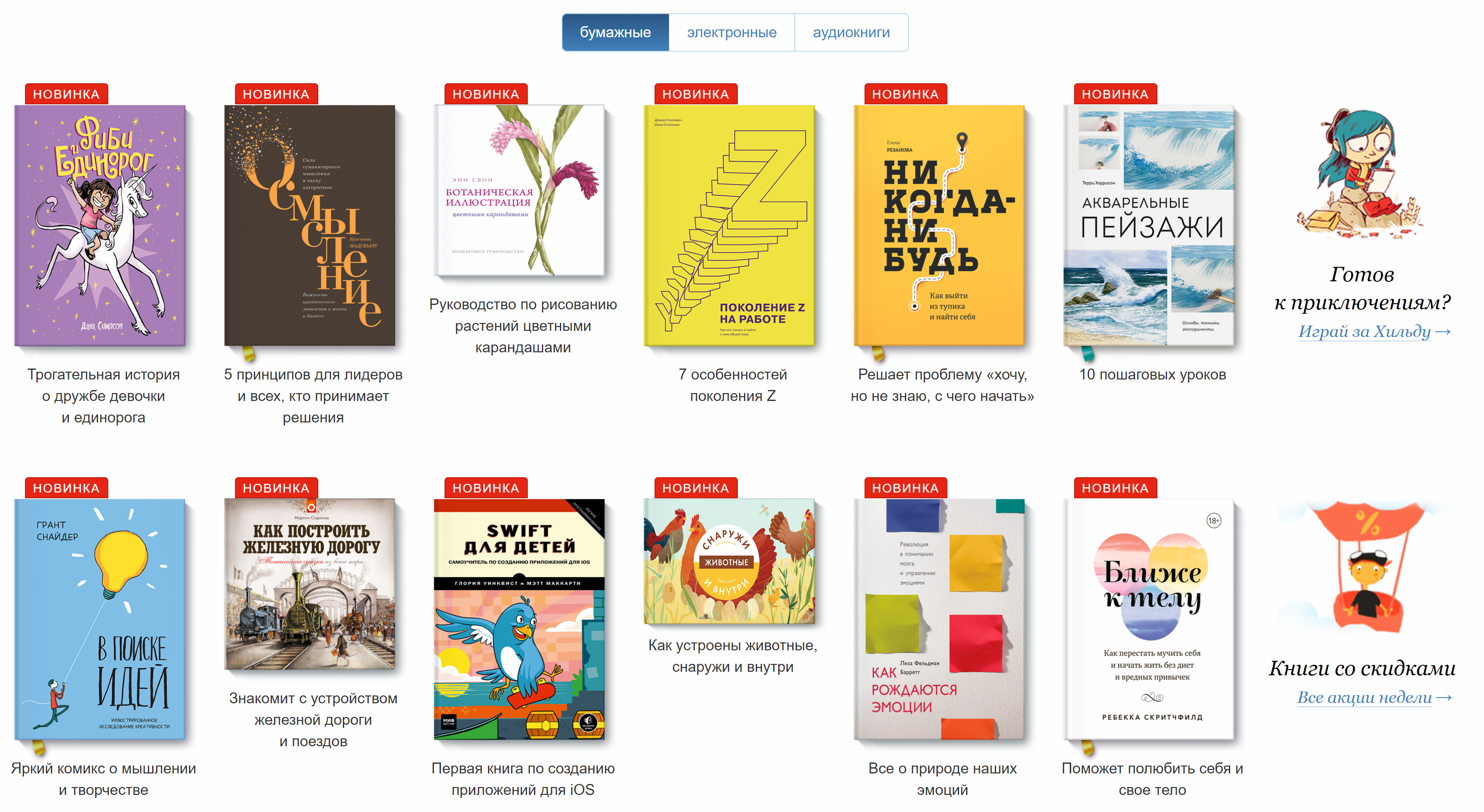Open the Поколение Z на работе cover
The height and width of the screenshot is (812, 1484).
[730, 226]
